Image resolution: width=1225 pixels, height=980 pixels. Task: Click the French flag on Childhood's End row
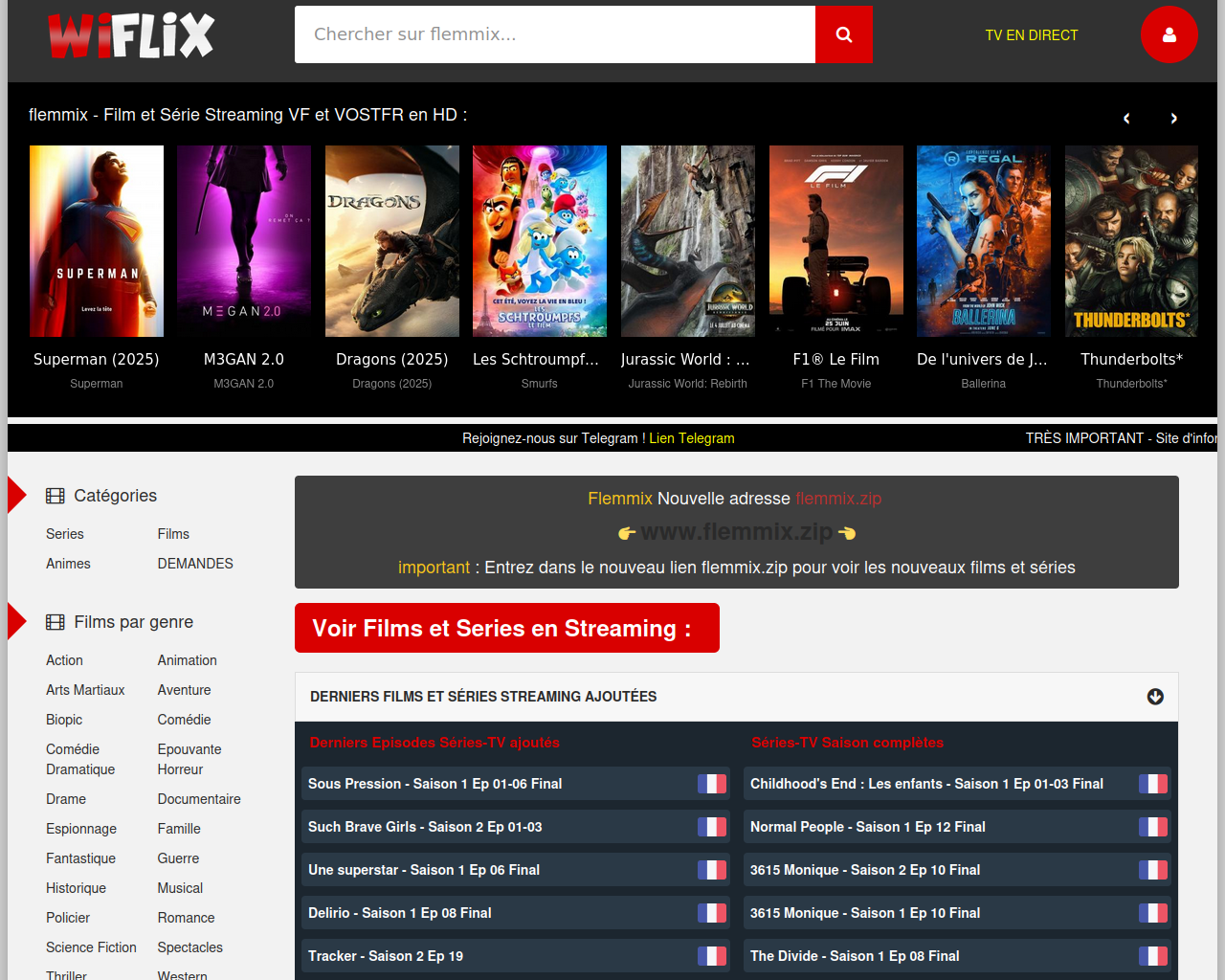tap(1153, 784)
